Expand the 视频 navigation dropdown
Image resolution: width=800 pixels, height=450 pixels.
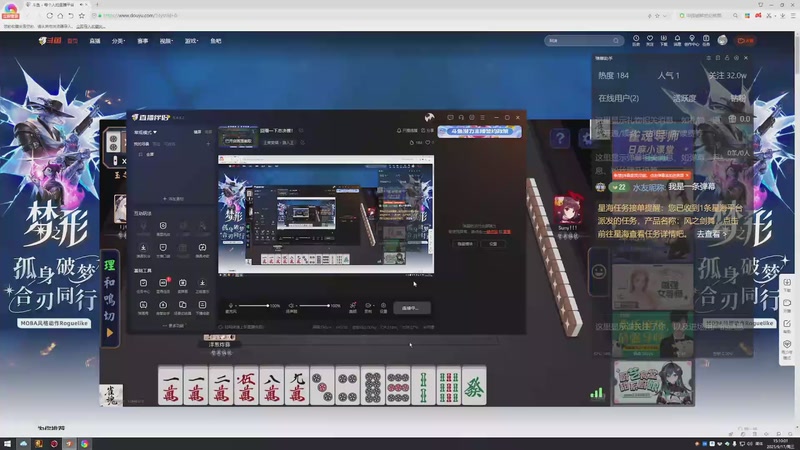166,41
